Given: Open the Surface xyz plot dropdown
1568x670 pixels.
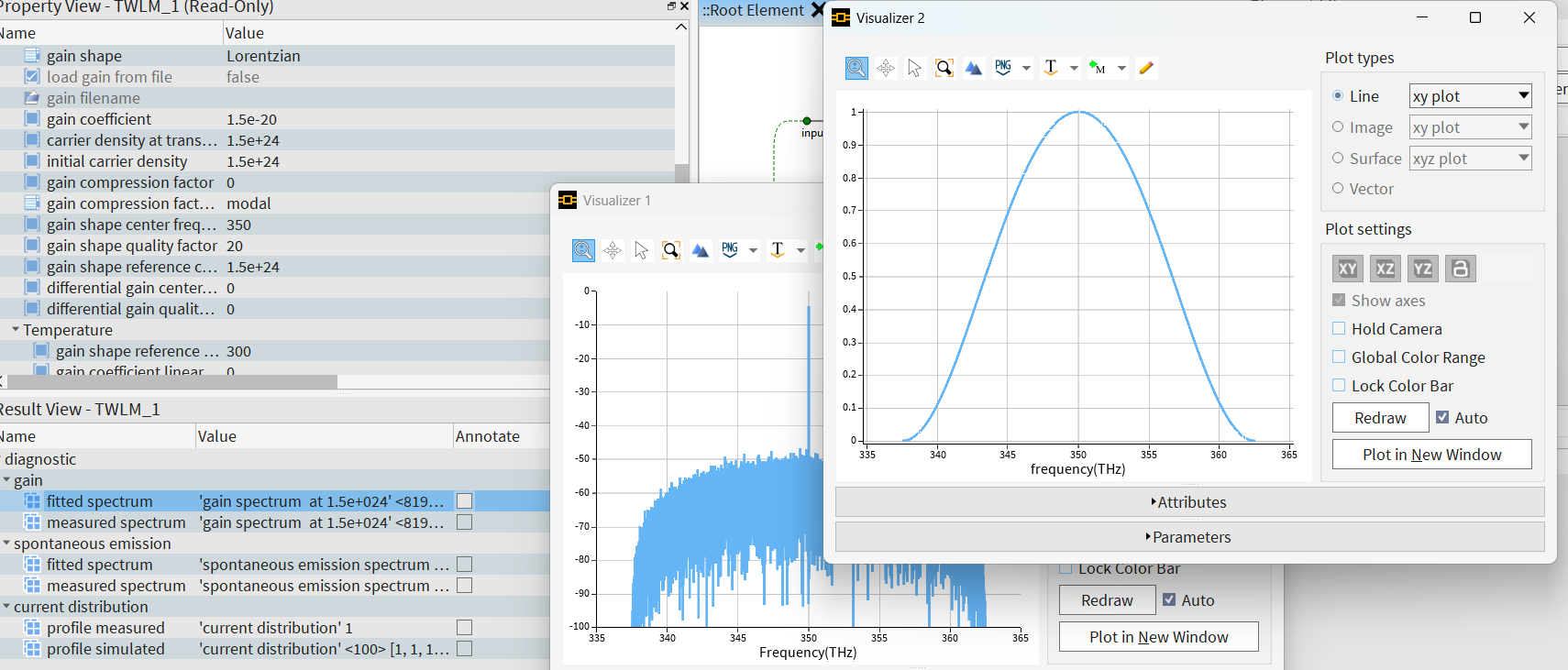Looking at the screenshot, I should [x=1471, y=159].
